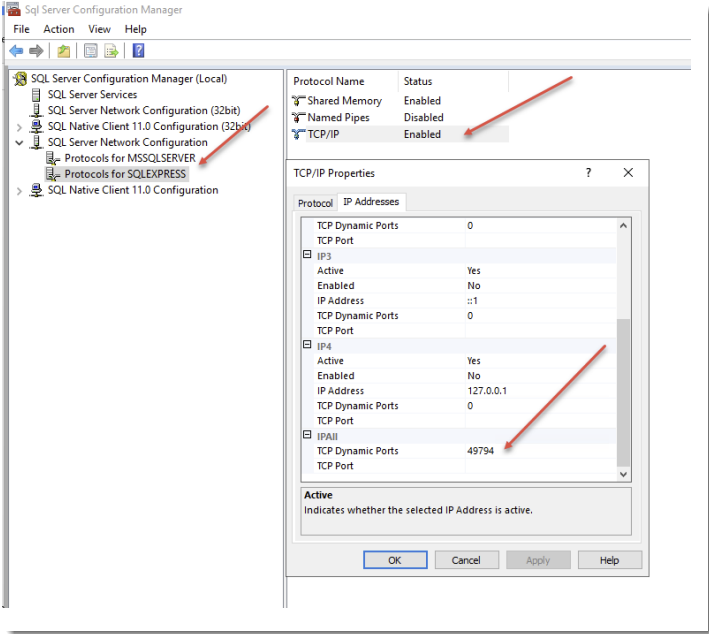
Task: Open the File menu
Action: point(21,29)
